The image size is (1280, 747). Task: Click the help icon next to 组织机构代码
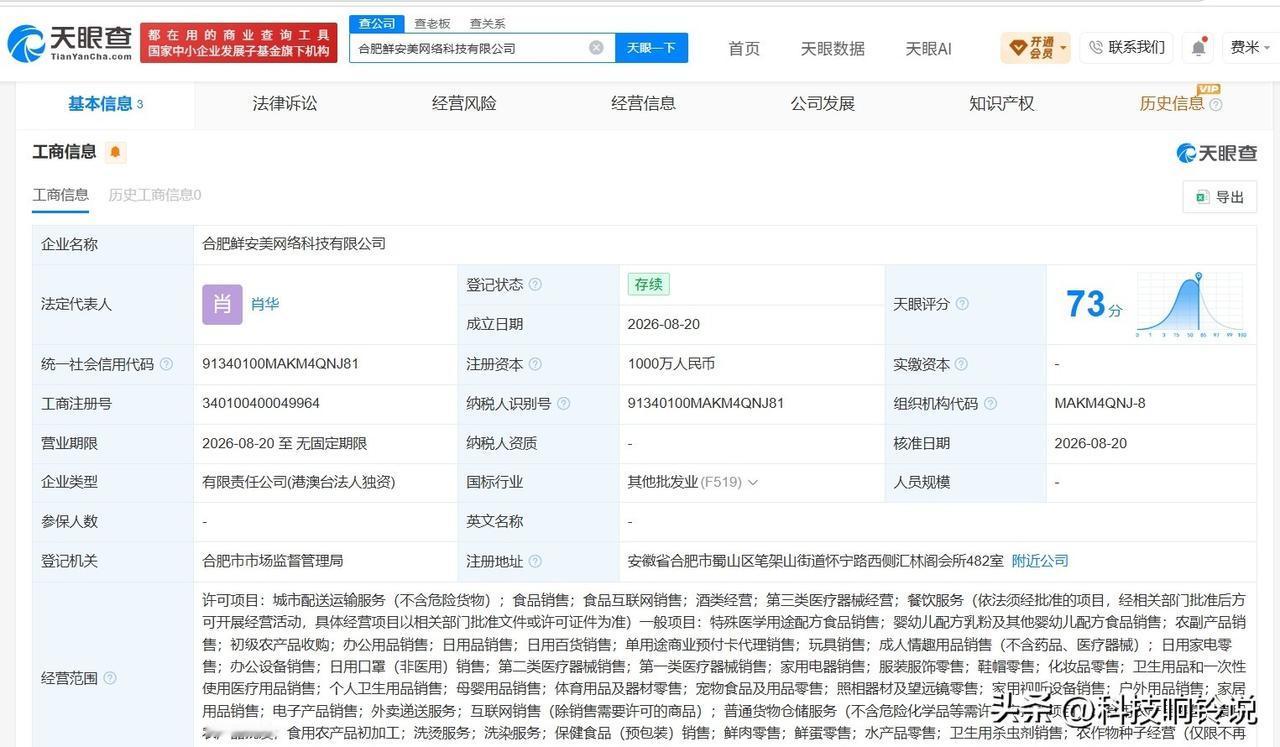click(990, 404)
